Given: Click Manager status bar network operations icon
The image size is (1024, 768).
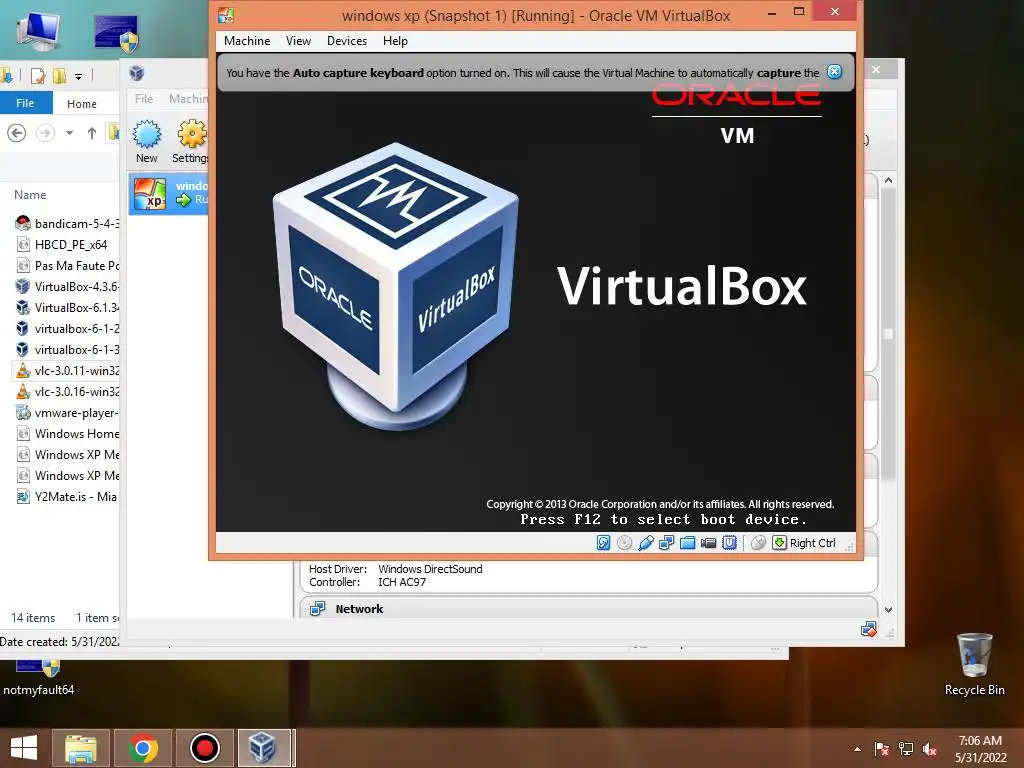Looking at the screenshot, I should [869, 629].
